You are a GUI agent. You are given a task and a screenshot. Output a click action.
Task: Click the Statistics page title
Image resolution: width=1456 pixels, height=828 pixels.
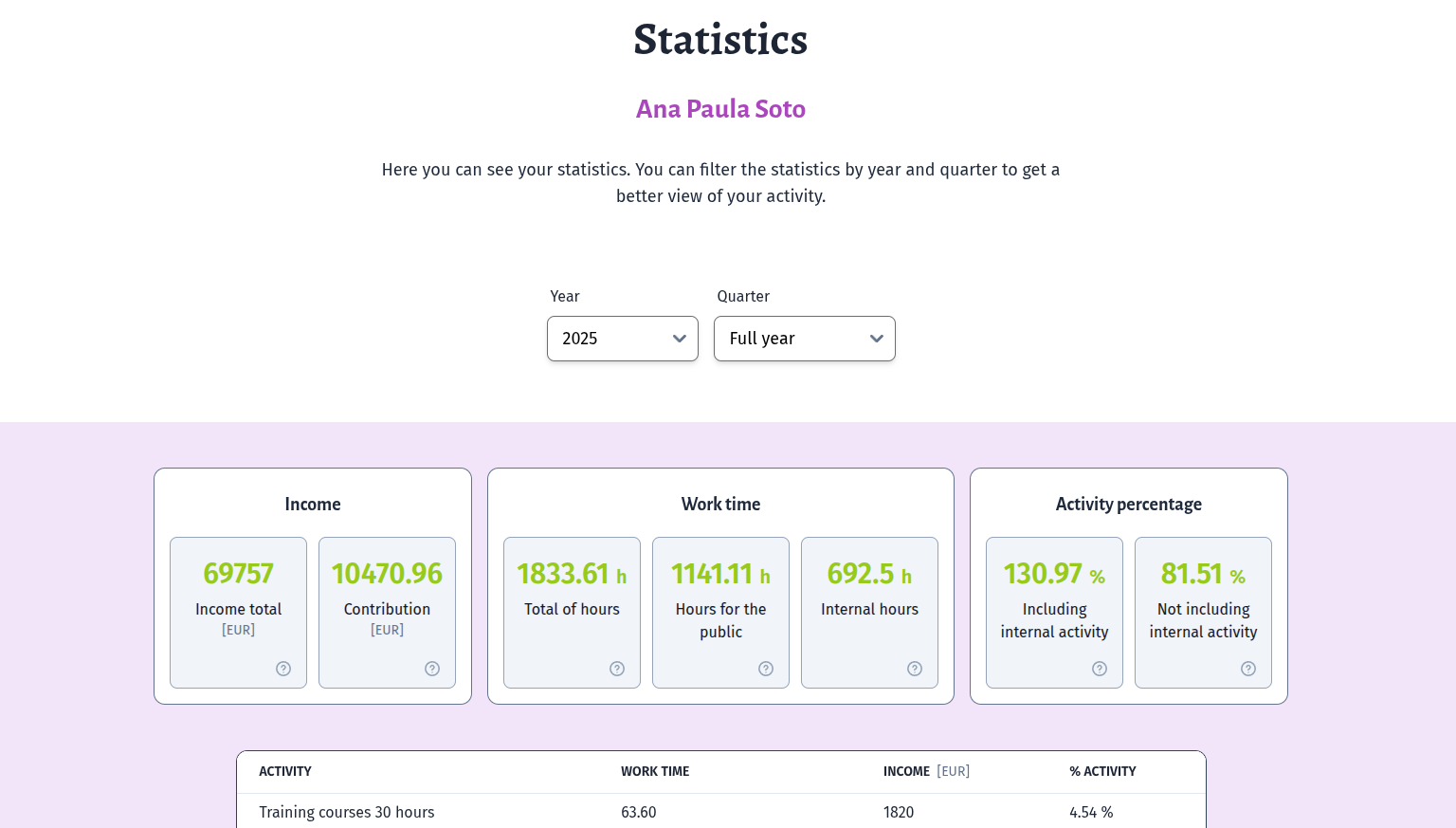(x=720, y=40)
